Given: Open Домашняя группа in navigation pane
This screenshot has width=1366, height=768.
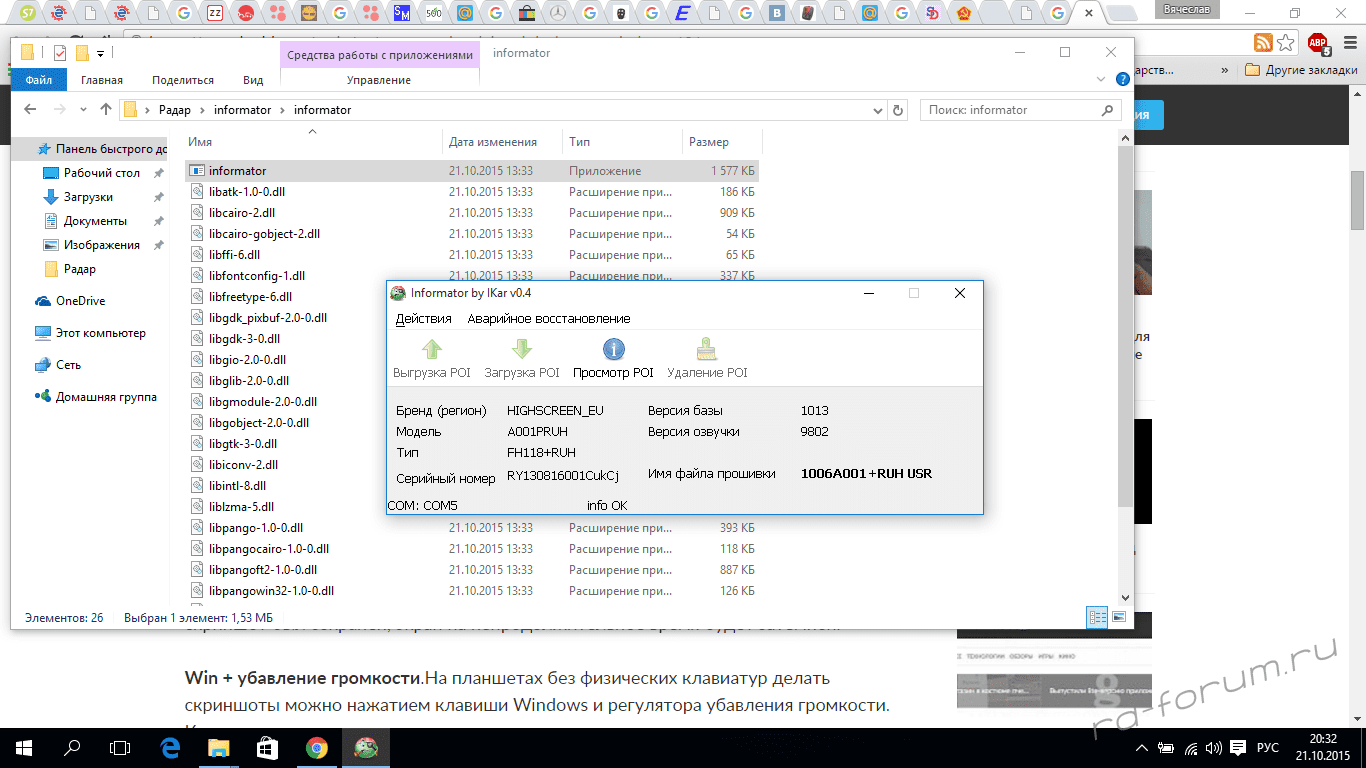Looking at the screenshot, I should [x=96, y=397].
